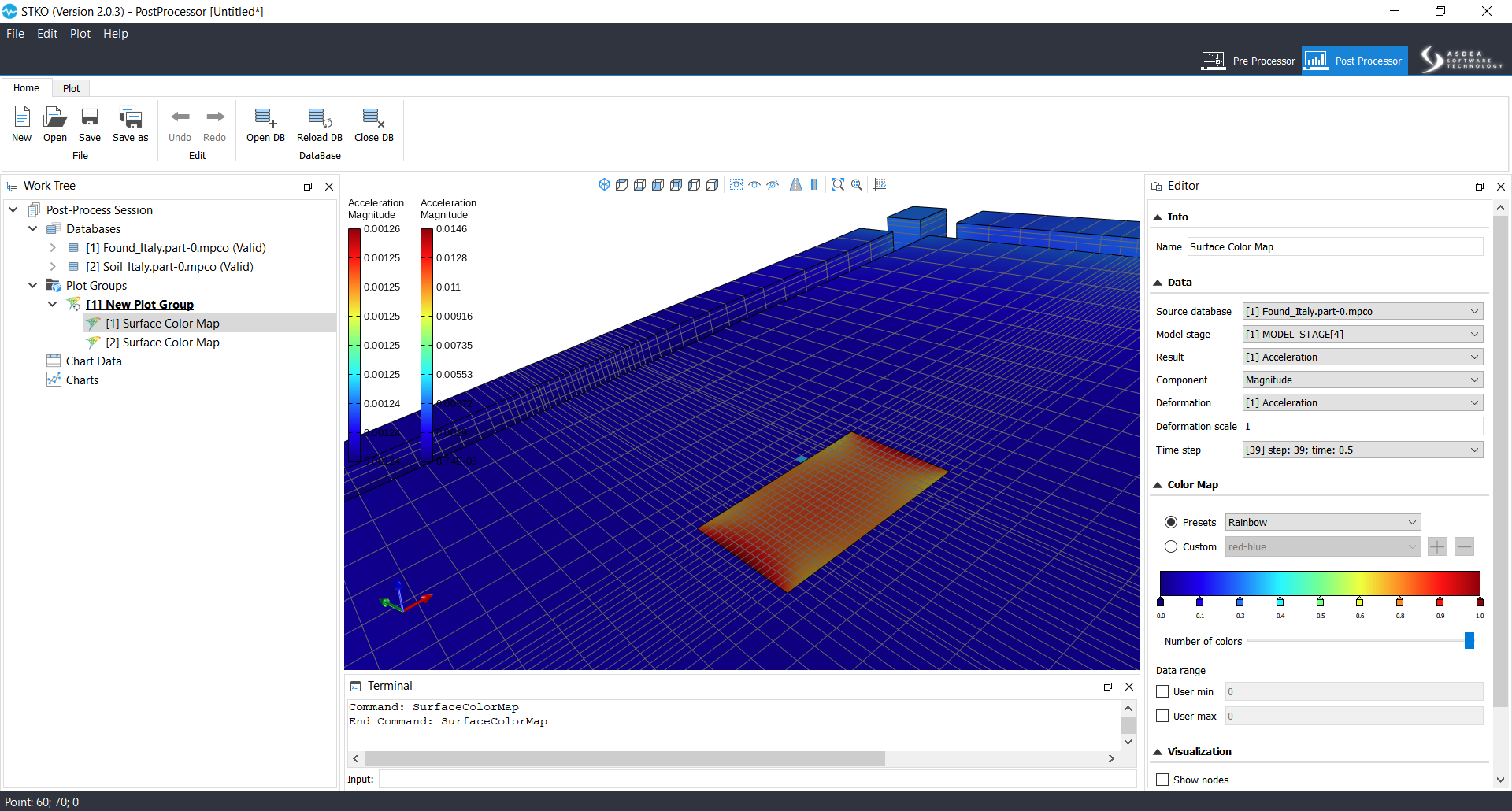Click the Post Processor workspace button

point(1354,61)
